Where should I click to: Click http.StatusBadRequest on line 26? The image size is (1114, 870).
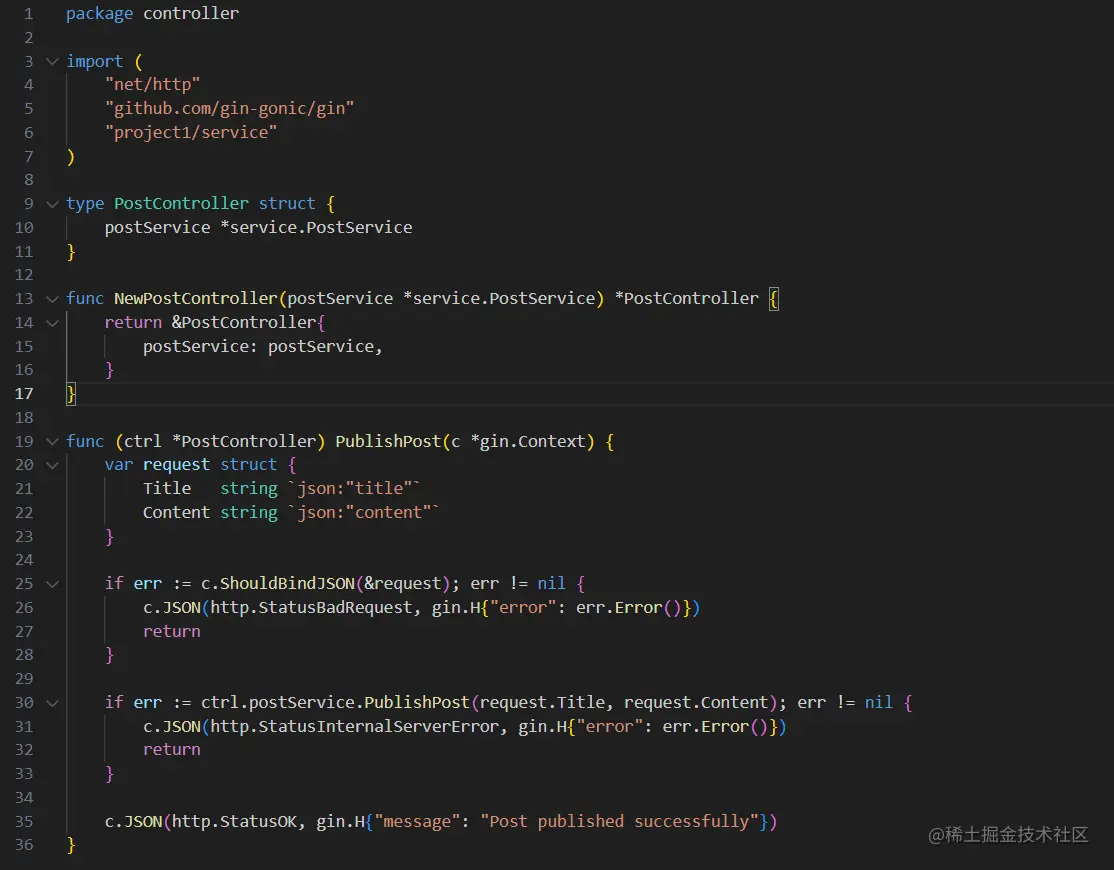(311, 608)
